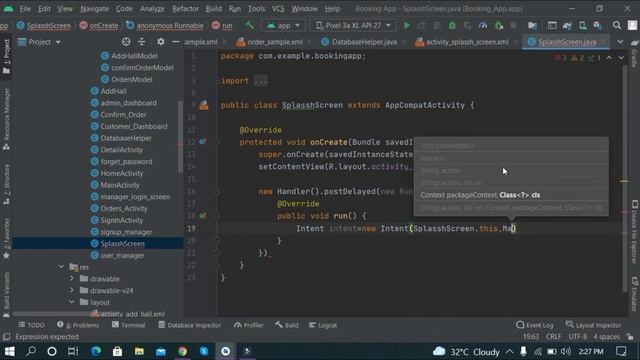Screen dimensions: 640x360
Task: Open the Logcat tool window
Action: coord(323,325)
